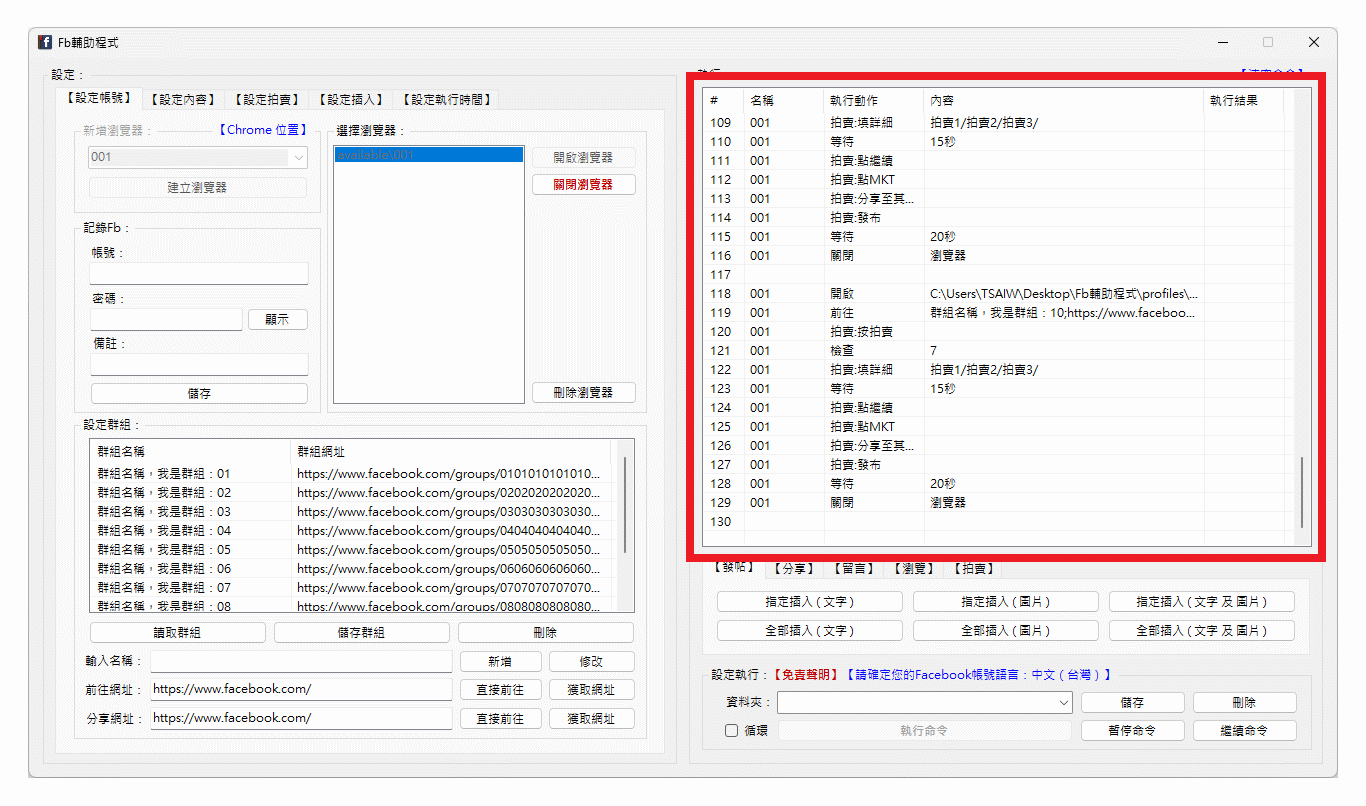Open the 資料夾 dropdown
1366x806 pixels.
tap(925, 703)
